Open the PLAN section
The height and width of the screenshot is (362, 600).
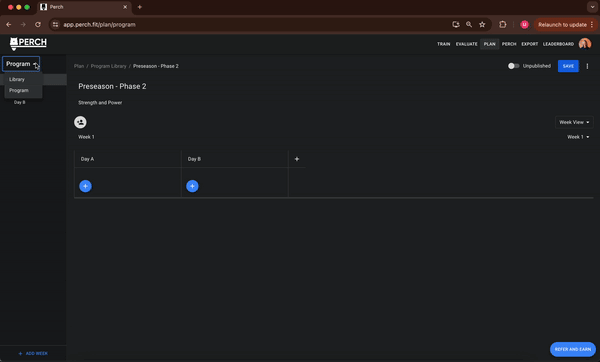[489, 44]
